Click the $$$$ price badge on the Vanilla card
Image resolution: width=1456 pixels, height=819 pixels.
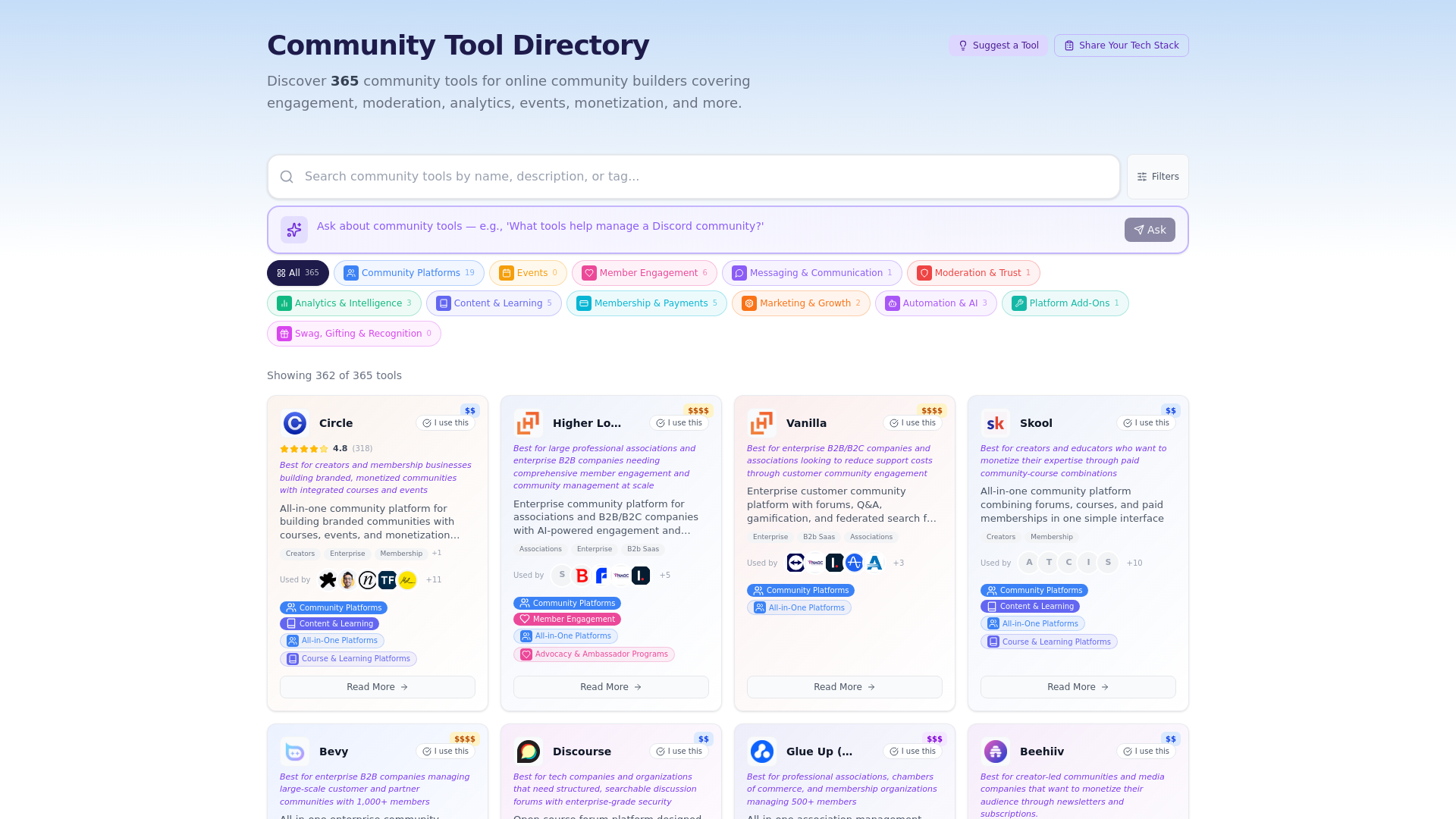pyautogui.click(x=932, y=411)
